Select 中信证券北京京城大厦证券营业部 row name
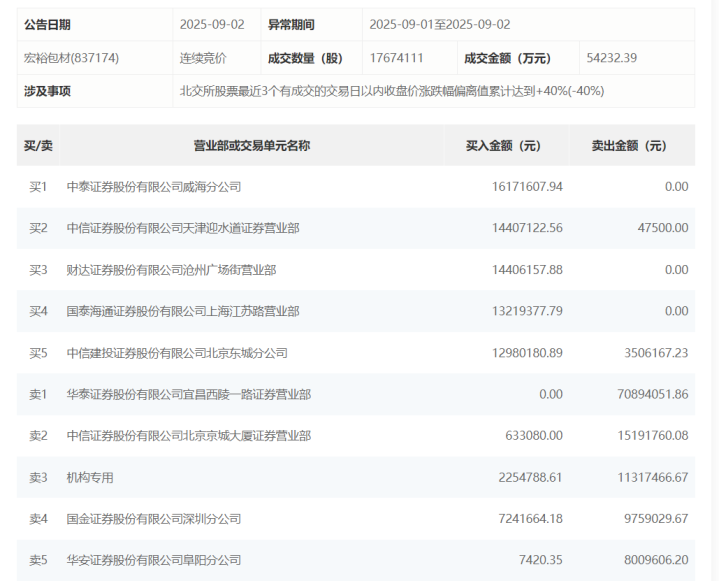The height and width of the screenshot is (581, 719). 189,435
